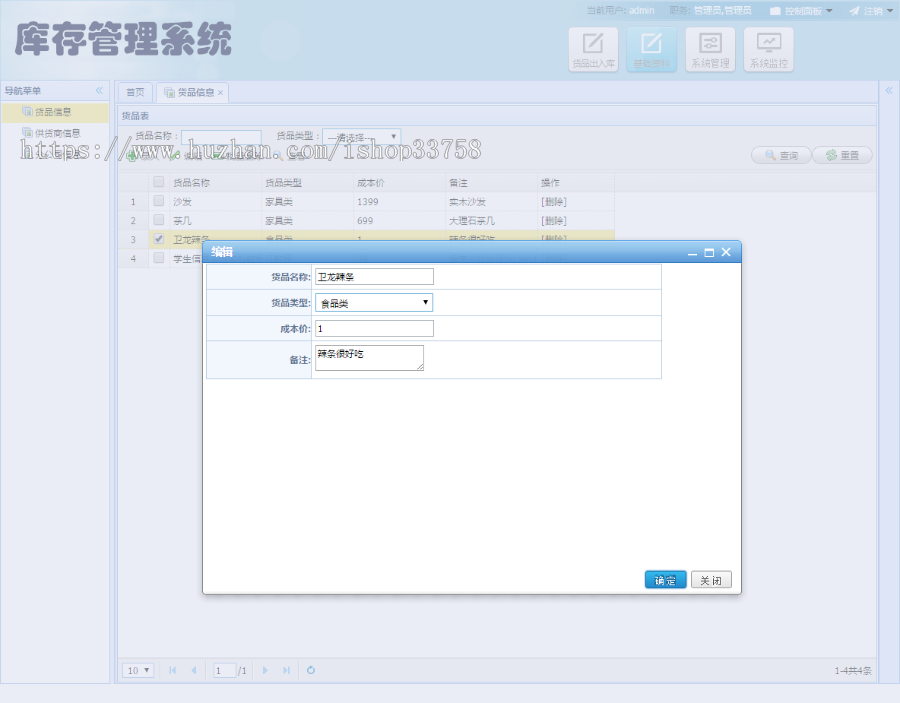This screenshot has width=900, height=703.
Task: Click the 货品名称 search input field
Action: pyautogui.click(x=221, y=136)
